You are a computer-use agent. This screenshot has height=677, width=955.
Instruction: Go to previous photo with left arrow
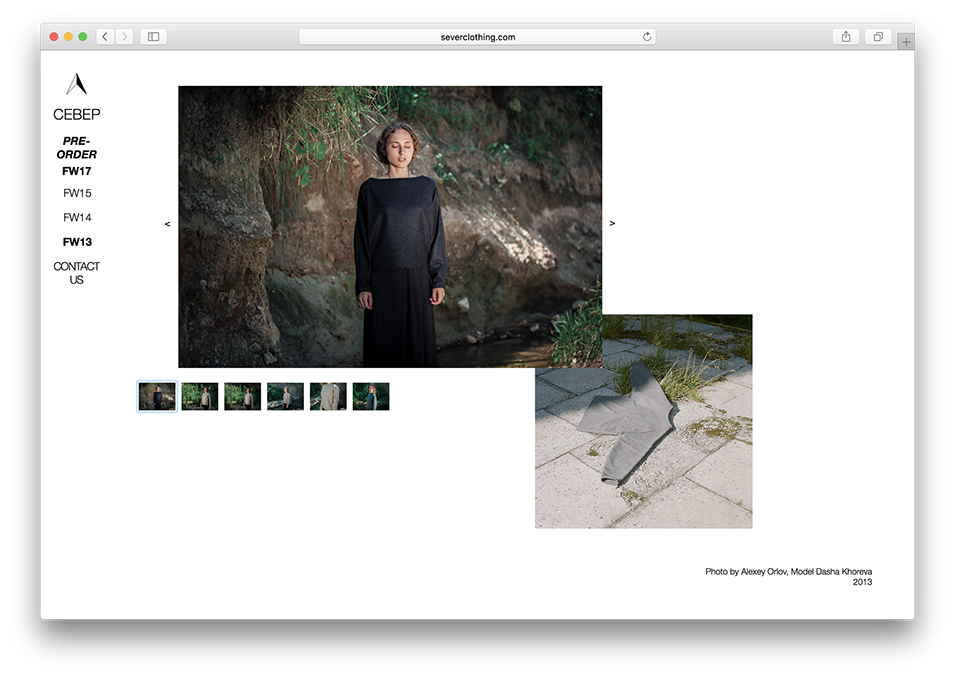(x=167, y=224)
